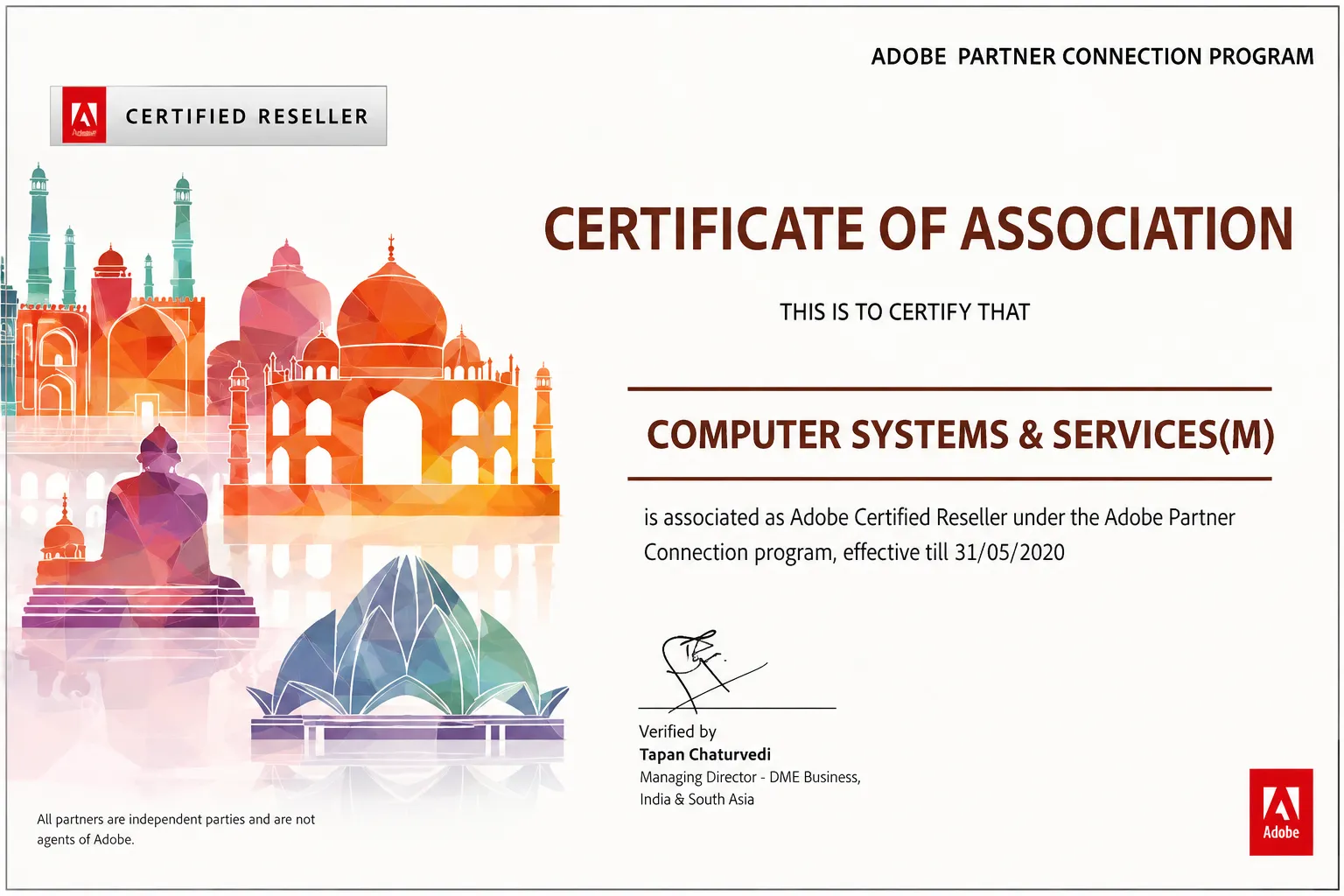Click the "India & South Asia" text

(696, 799)
